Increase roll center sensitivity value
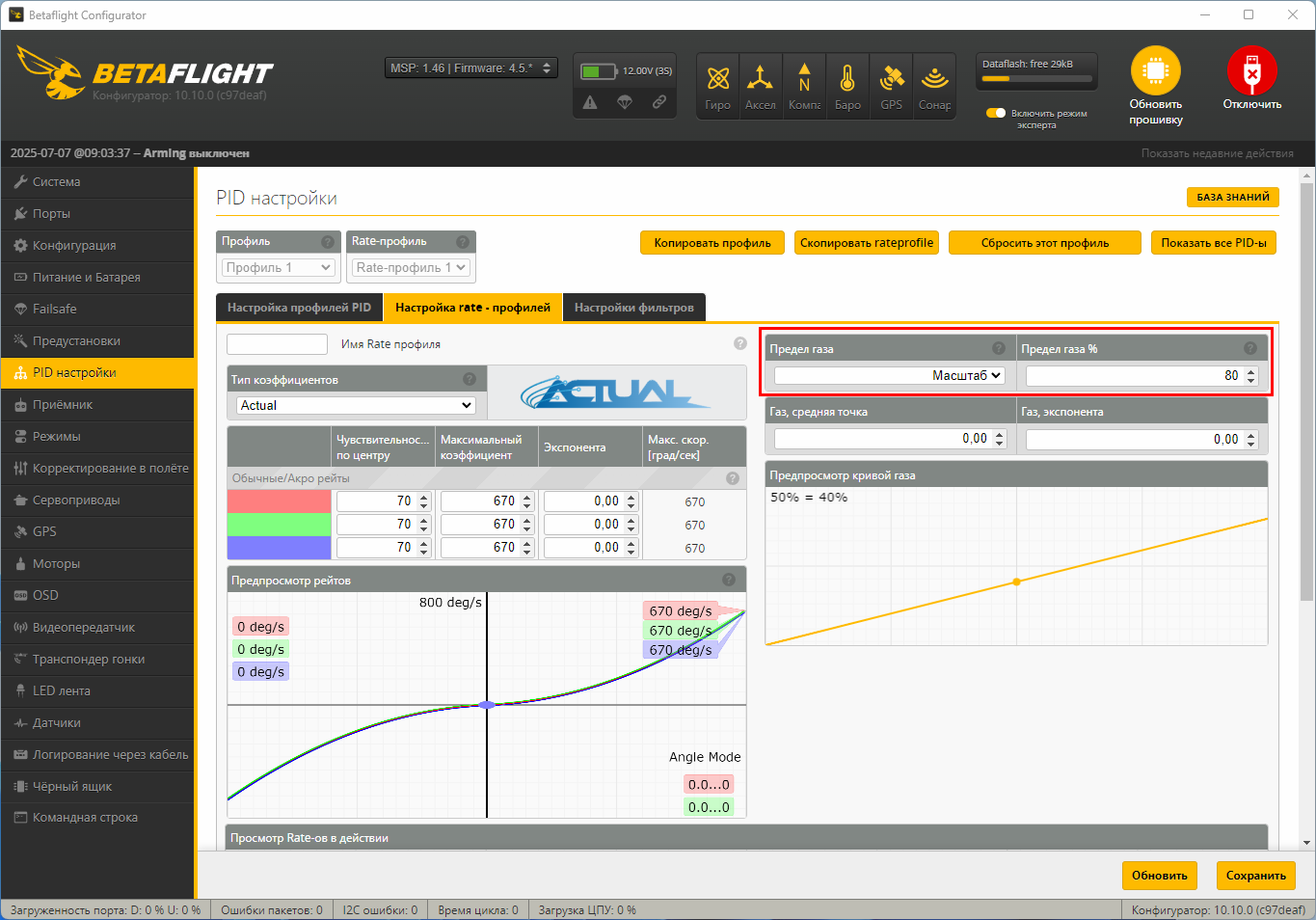Viewport: 1316px width, 920px height. [424, 497]
